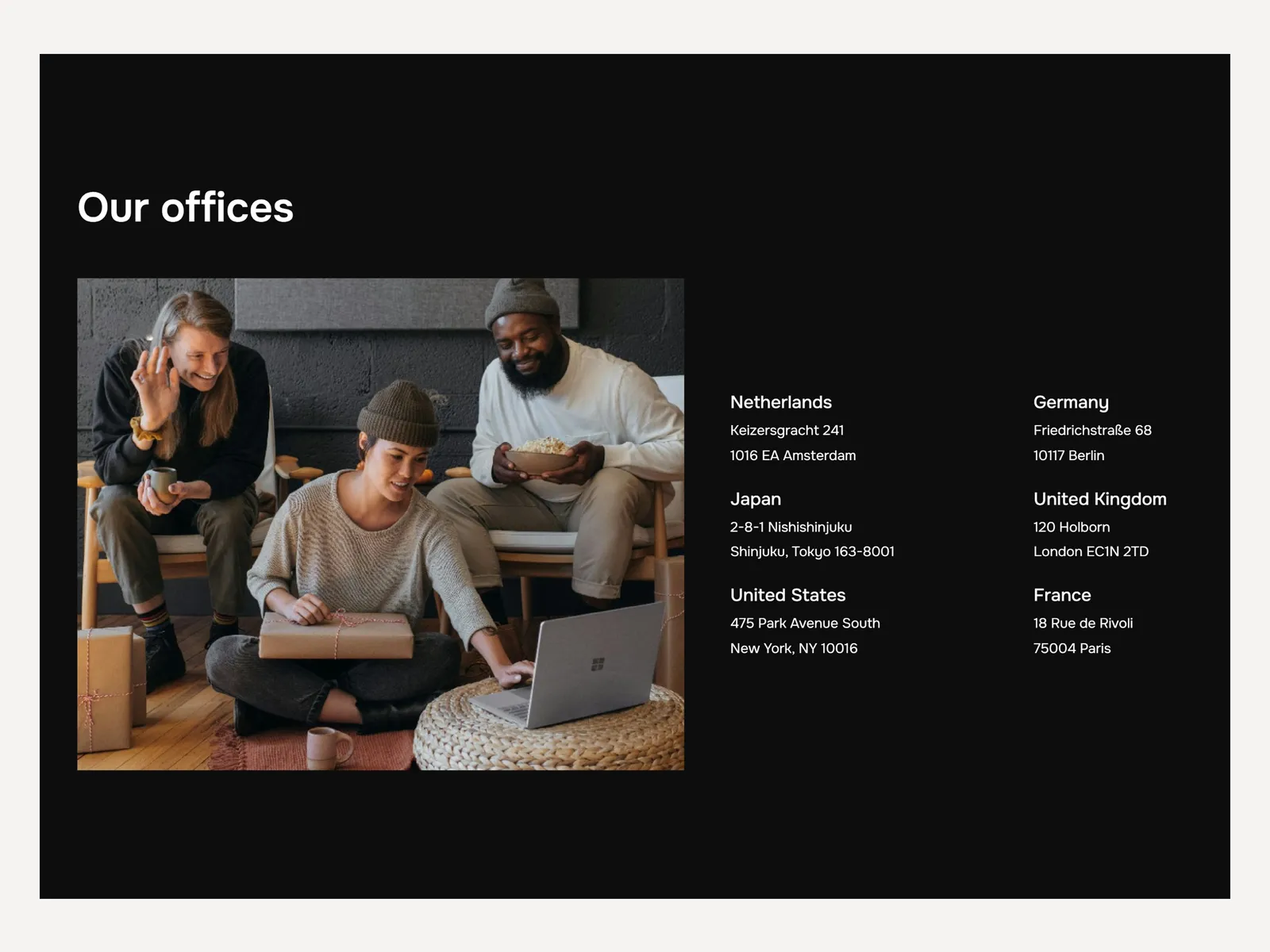
Task: Click the address line 'Keizersgracht 241'
Action: 787,430
